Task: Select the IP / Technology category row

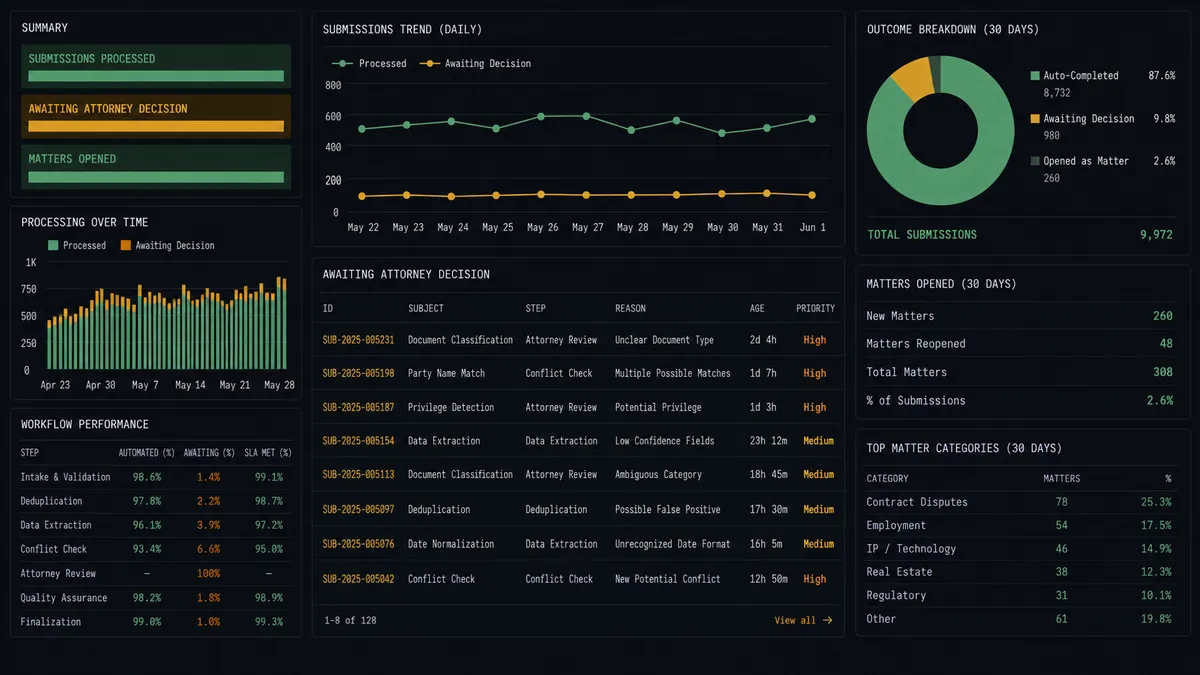Action: pyautogui.click(x=1019, y=548)
